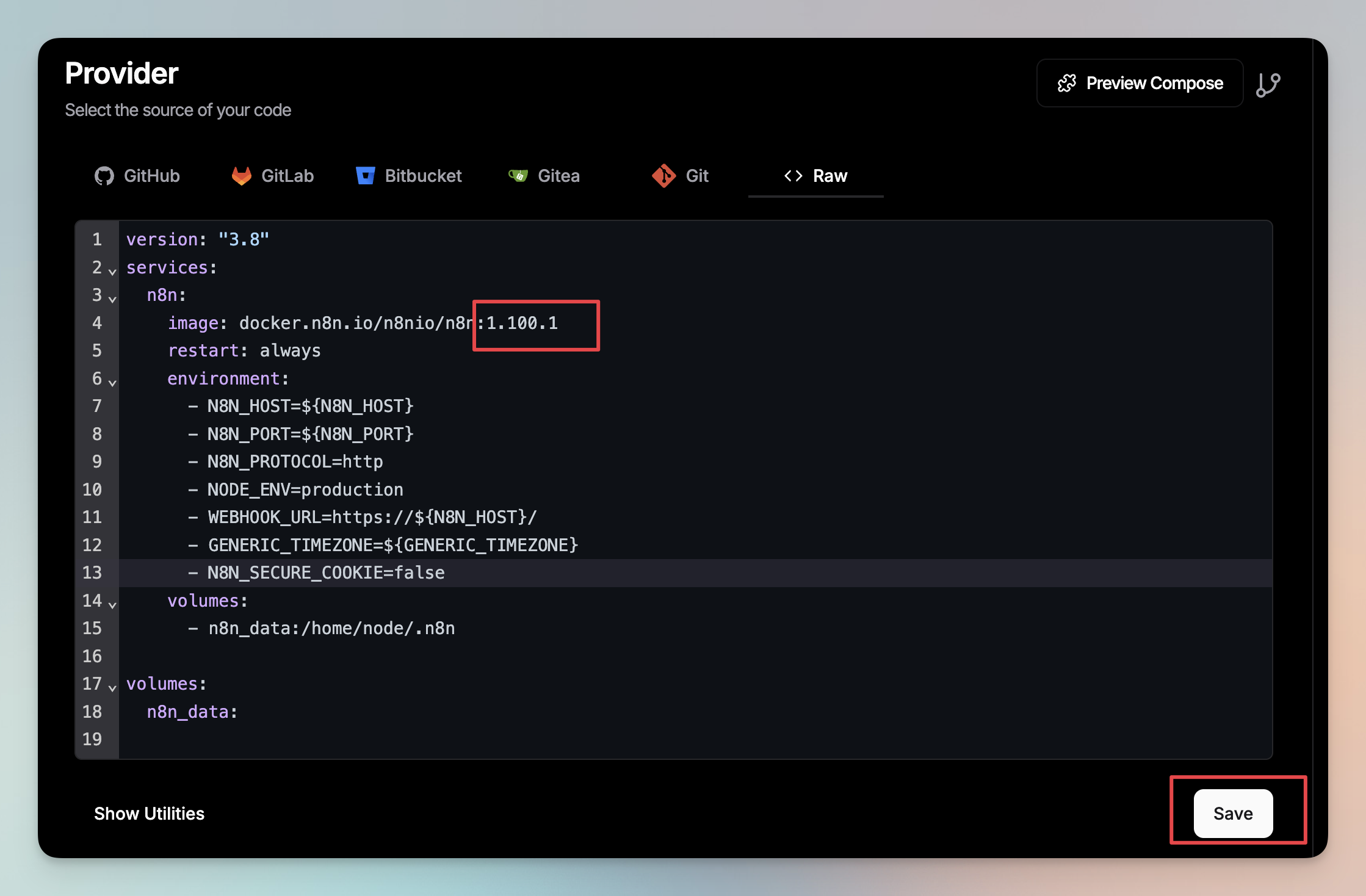Click the GitHub octocat icon
Screen dimensions: 1366x896
104,176
